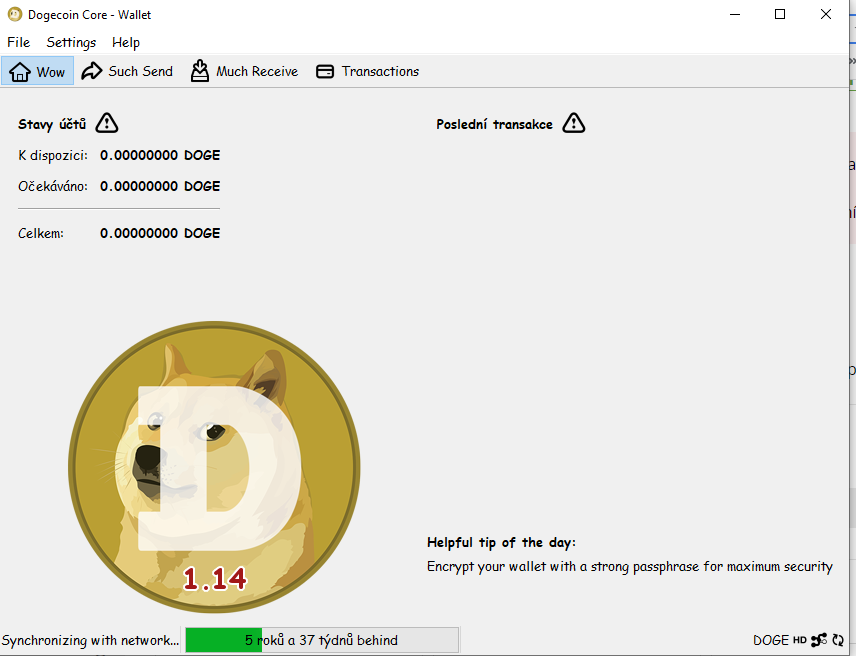Screen dimensions: 856x656
Task: Click the 'Helpful tip of the day:' heading
Action: (501, 542)
